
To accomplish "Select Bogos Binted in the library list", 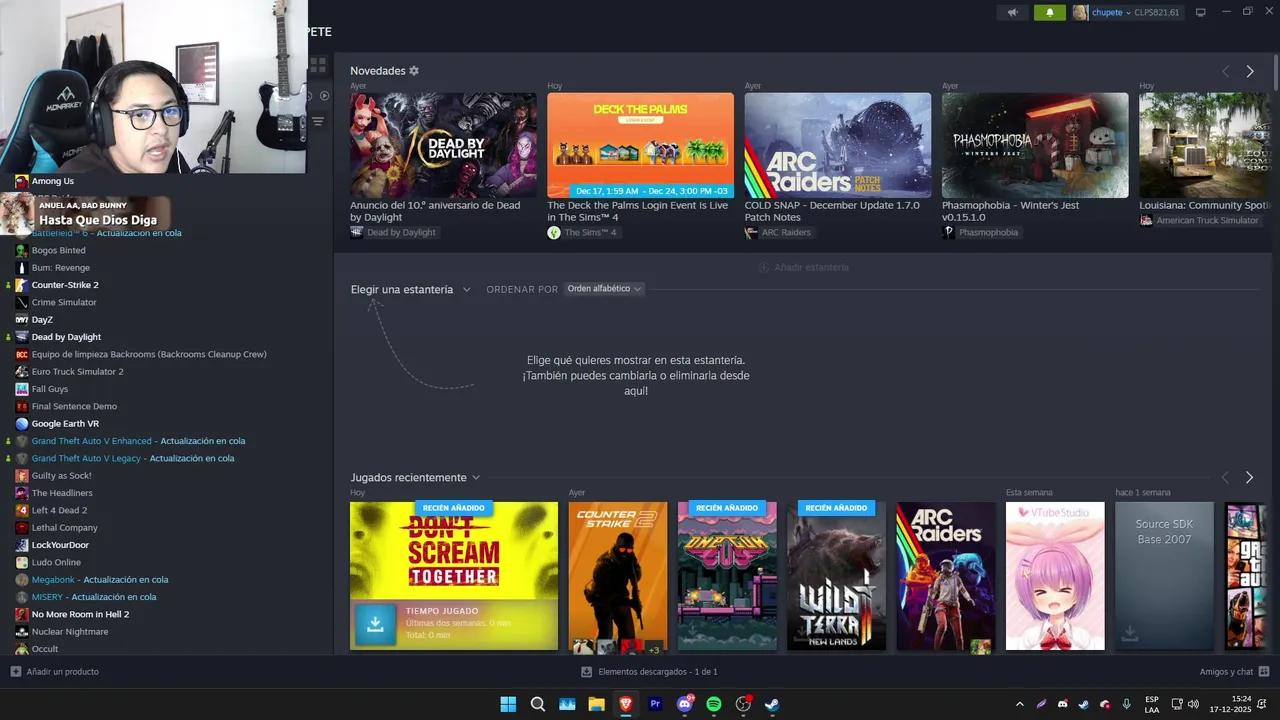I will point(58,250).
